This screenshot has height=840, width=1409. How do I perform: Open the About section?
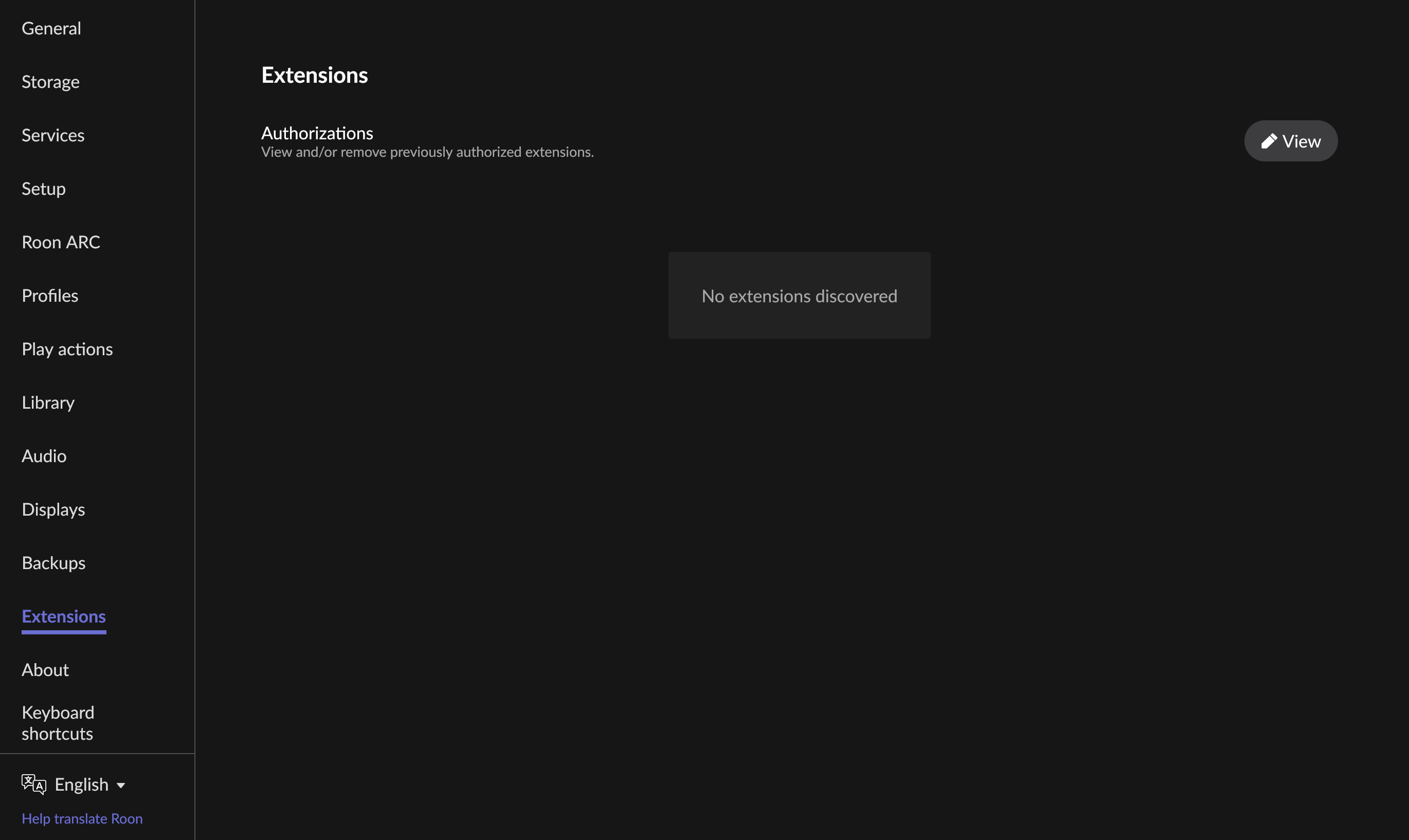[x=45, y=670]
